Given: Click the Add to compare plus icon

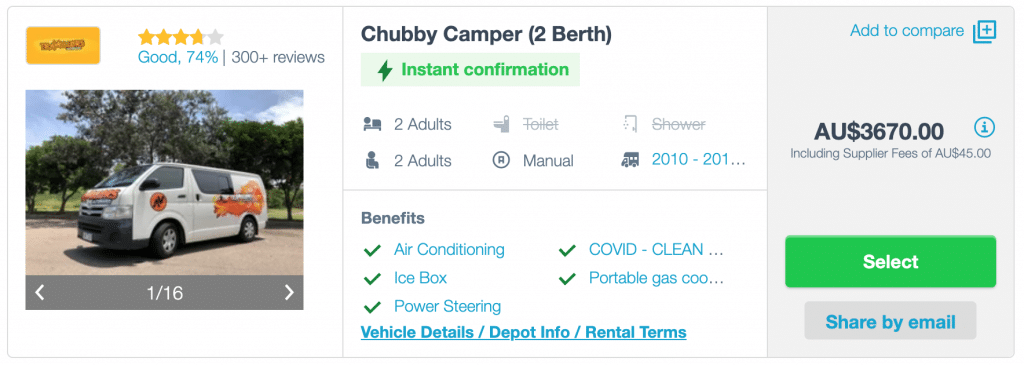Looking at the screenshot, I should pos(985,31).
